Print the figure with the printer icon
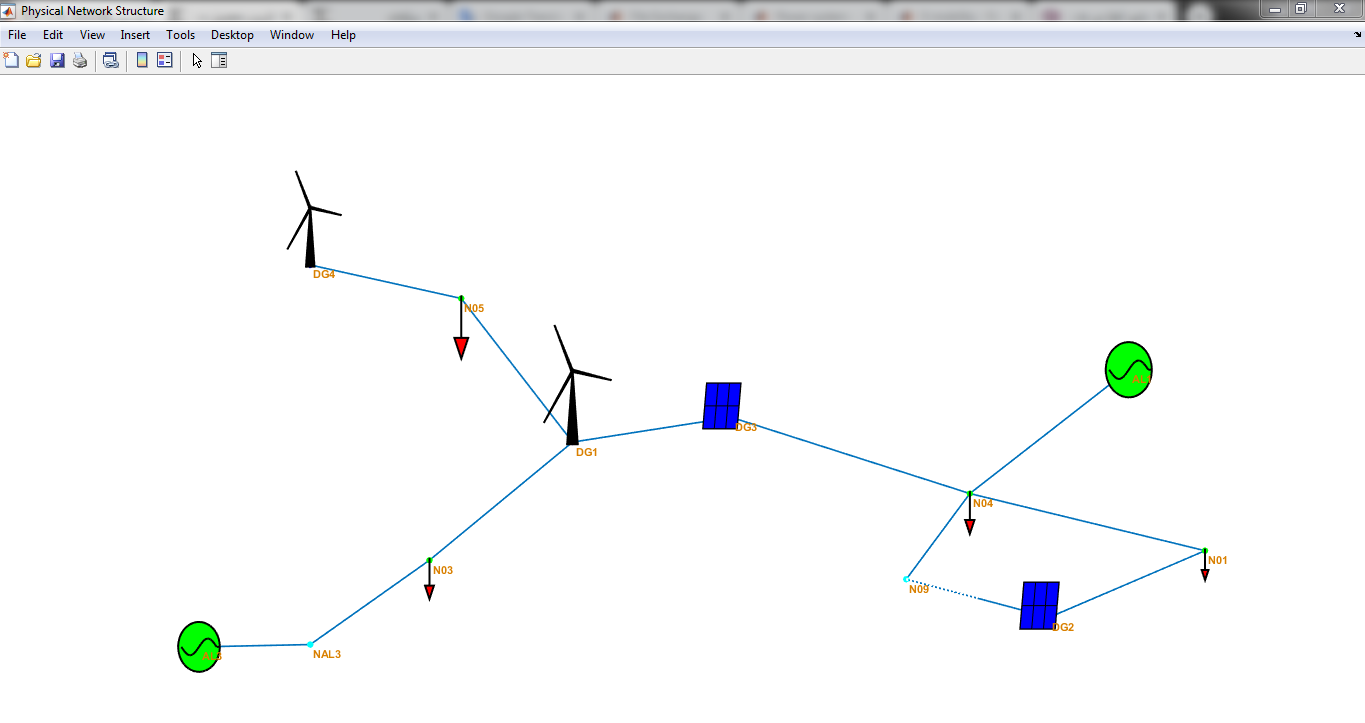Screen dimensions: 1365x723 click(80, 61)
